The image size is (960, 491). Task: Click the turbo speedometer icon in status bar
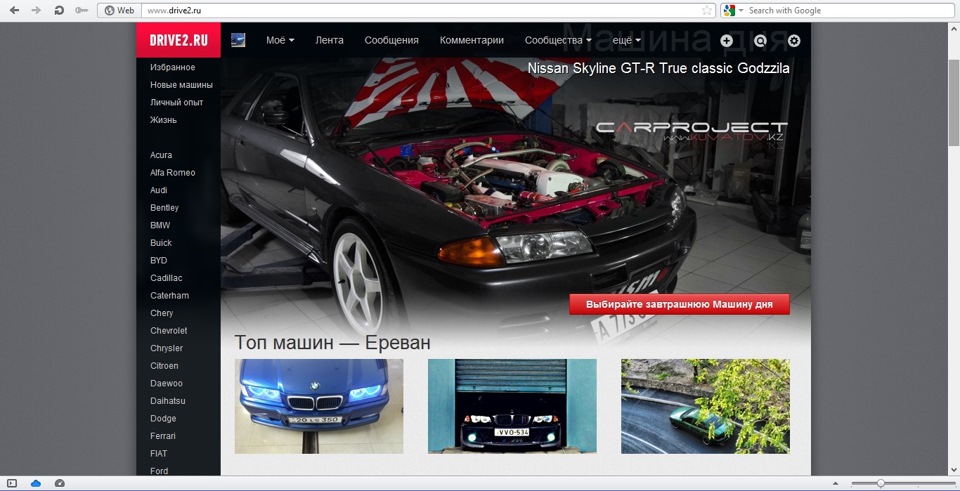(59, 484)
